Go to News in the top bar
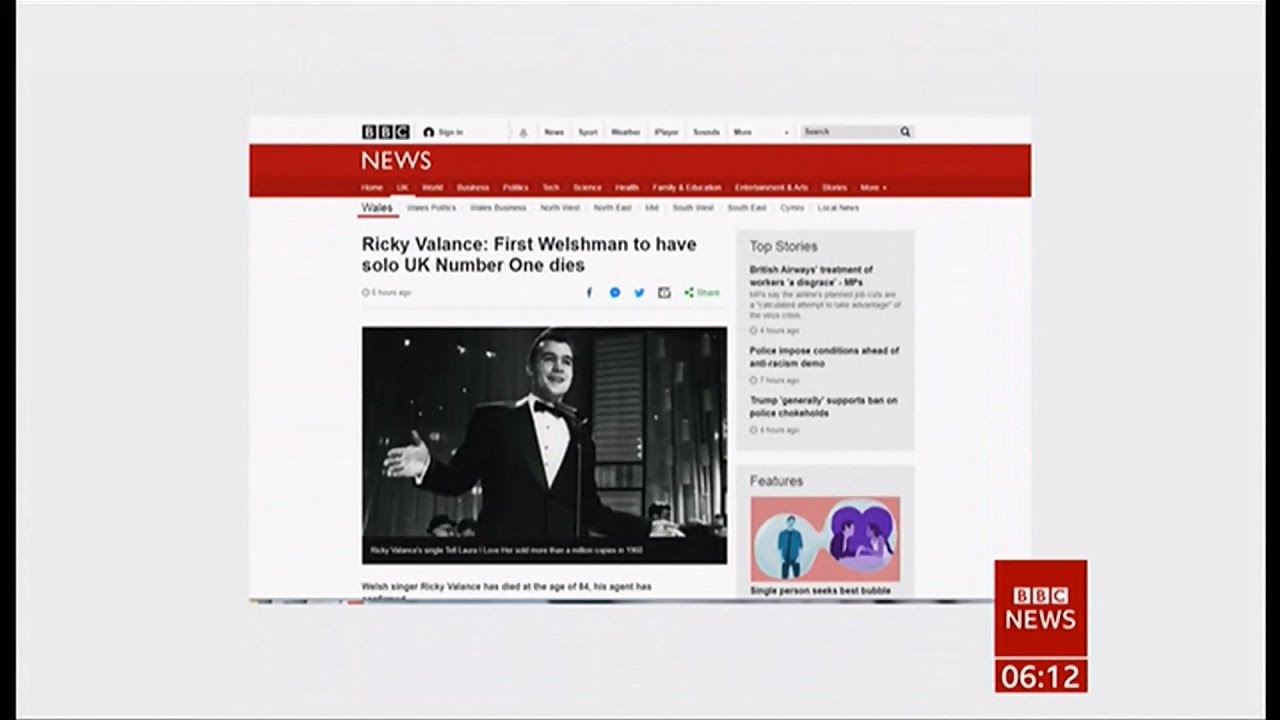This screenshot has width=1280, height=720. tap(554, 132)
